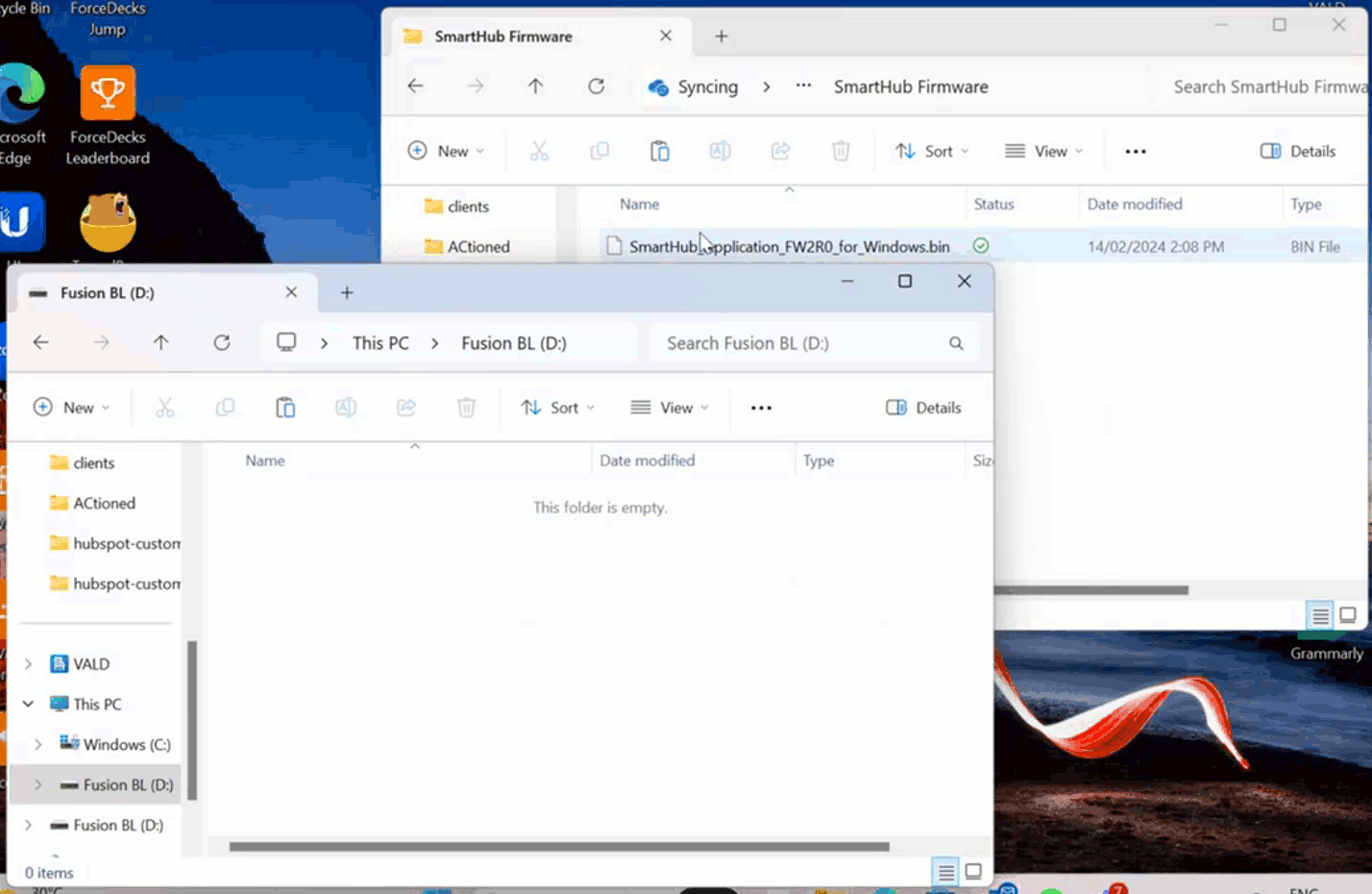Add a new tab in Fusion BL window
This screenshot has height=894, width=1372.
pyautogui.click(x=347, y=292)
